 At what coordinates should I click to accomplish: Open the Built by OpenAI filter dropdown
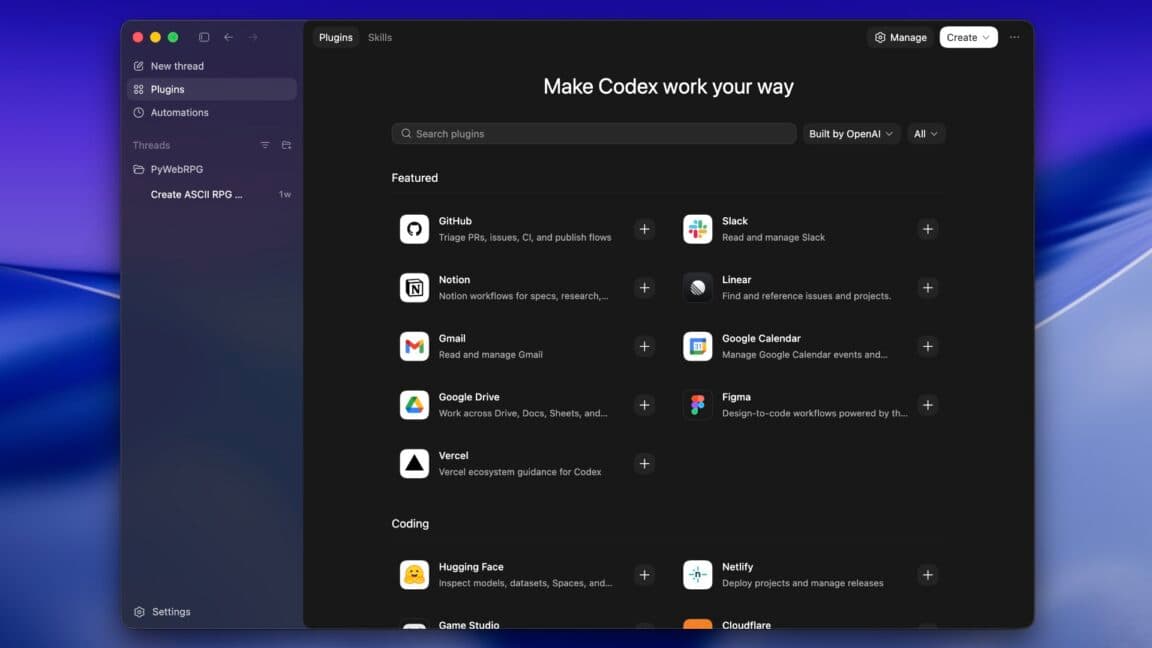851,133
